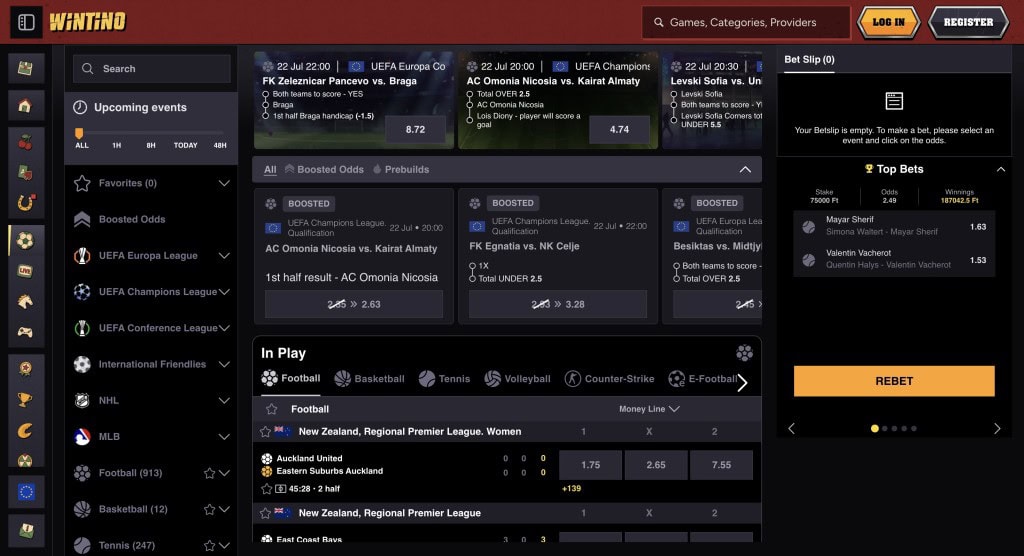Image resolution: width=1024 pixels, height=556 pixels.
Task: Click the sidebar Search input field
Action: pos(152,69)
